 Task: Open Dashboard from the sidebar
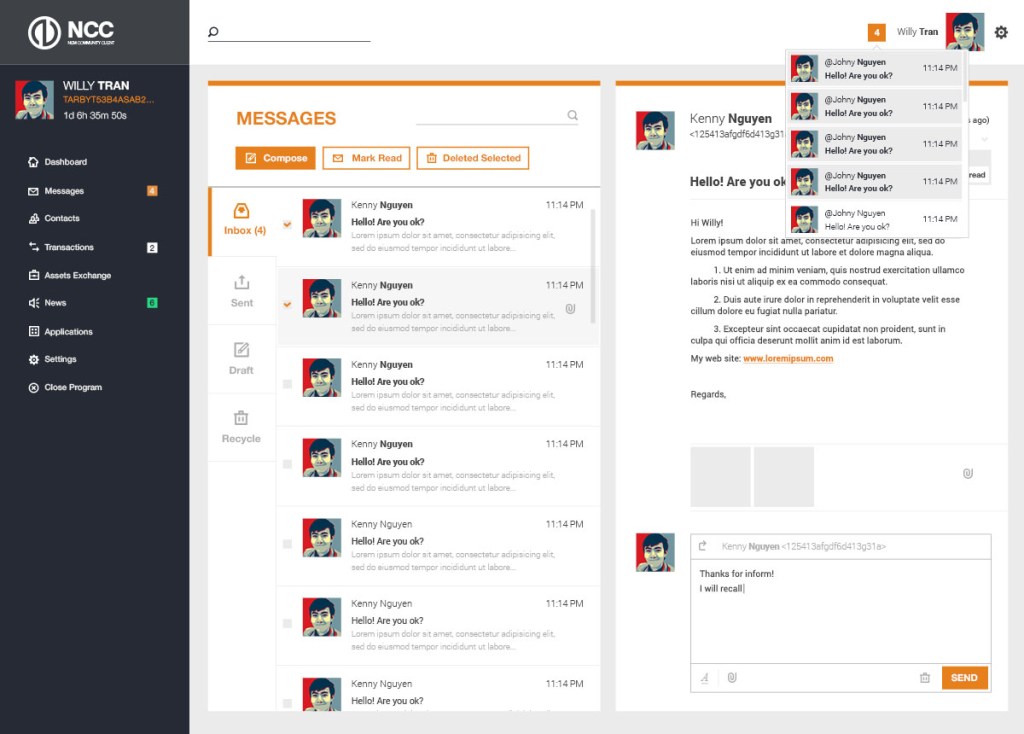[65, 162]
